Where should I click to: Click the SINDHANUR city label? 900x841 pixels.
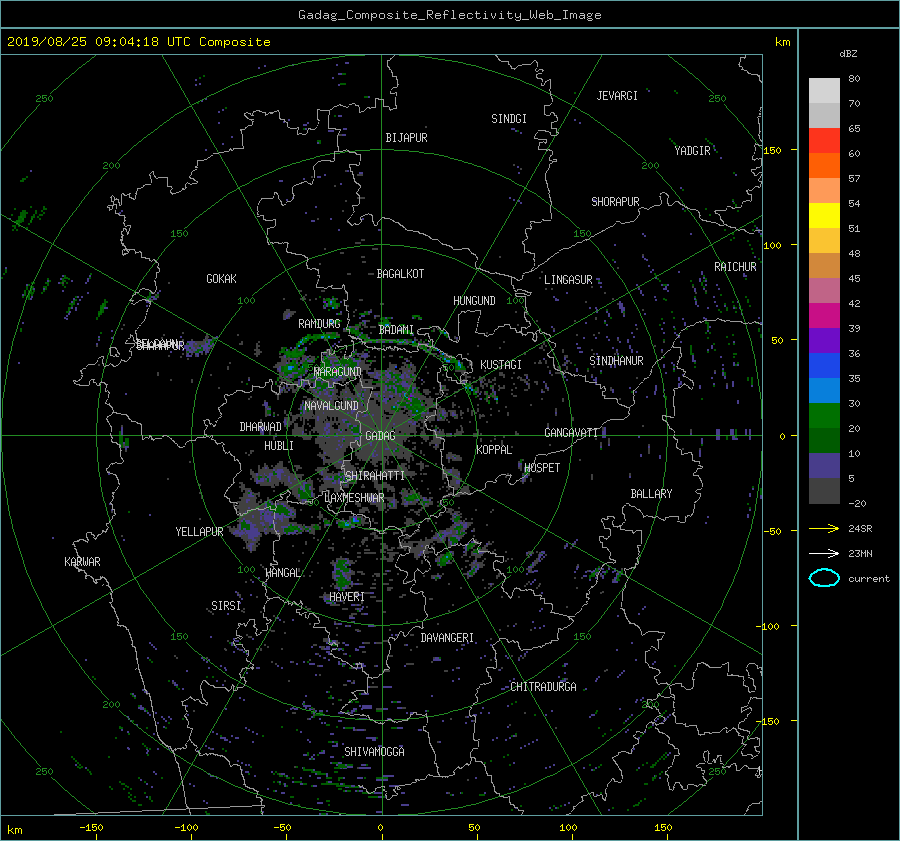point(616,361)
